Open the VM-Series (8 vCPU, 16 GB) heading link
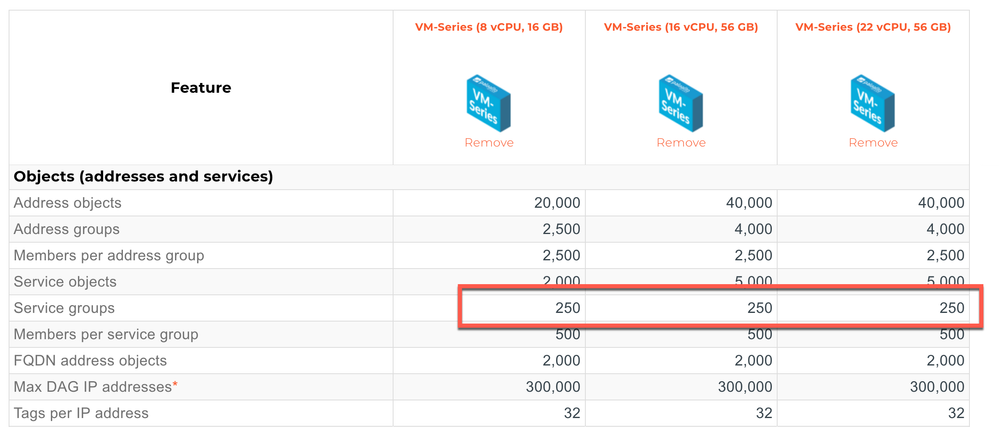The width and height of the screenshot is (999, 427). (x=489, y=28)
